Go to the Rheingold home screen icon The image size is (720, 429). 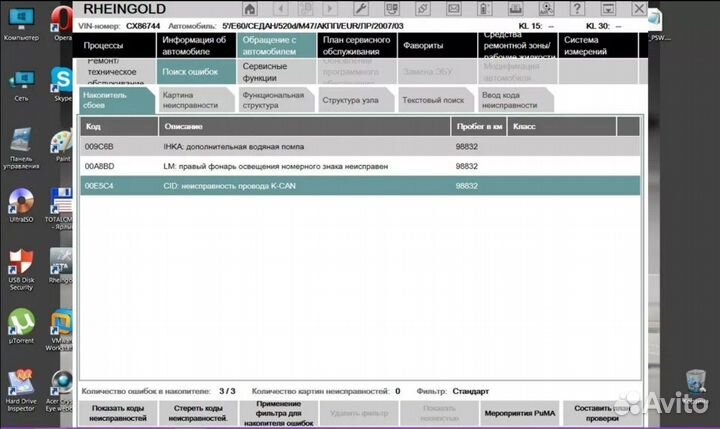pos(250,9)
